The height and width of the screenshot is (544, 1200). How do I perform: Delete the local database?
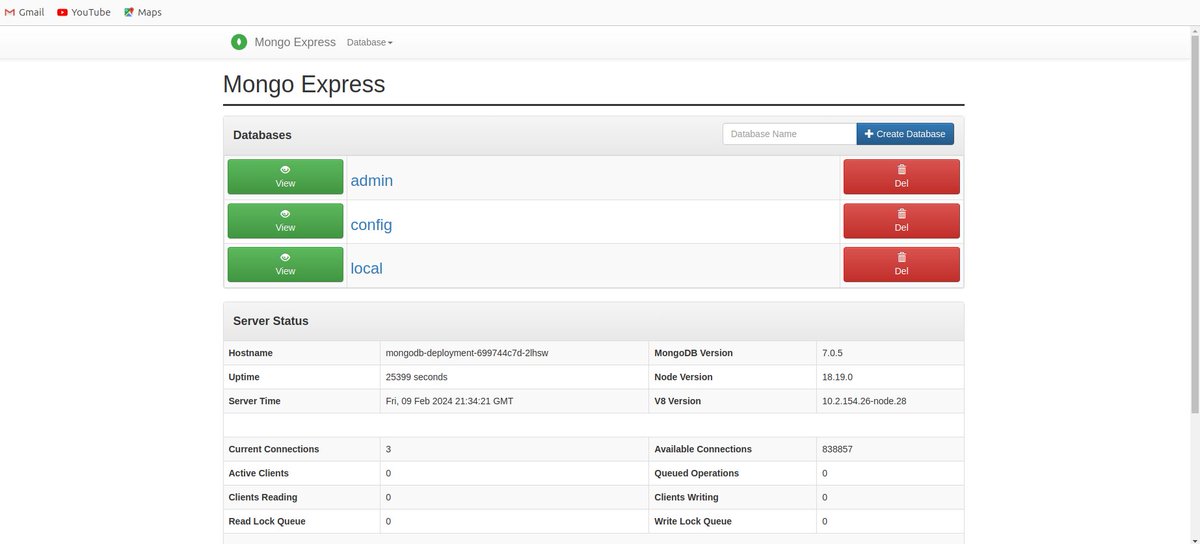[901, 265]
